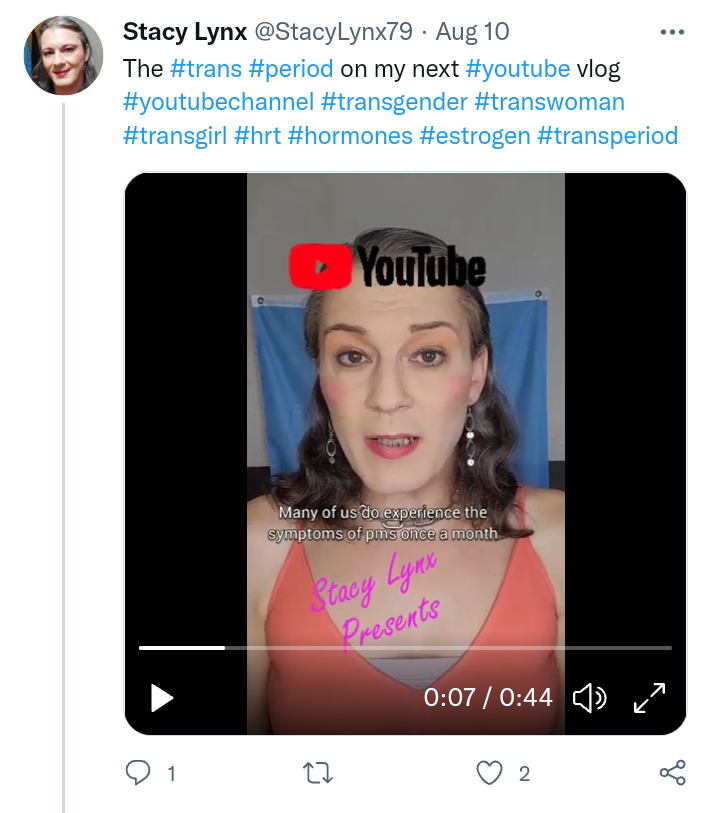This screenshot has height=813, width=715.
Task: Retweet this post using the retweet icon
Action: point(318,773)
